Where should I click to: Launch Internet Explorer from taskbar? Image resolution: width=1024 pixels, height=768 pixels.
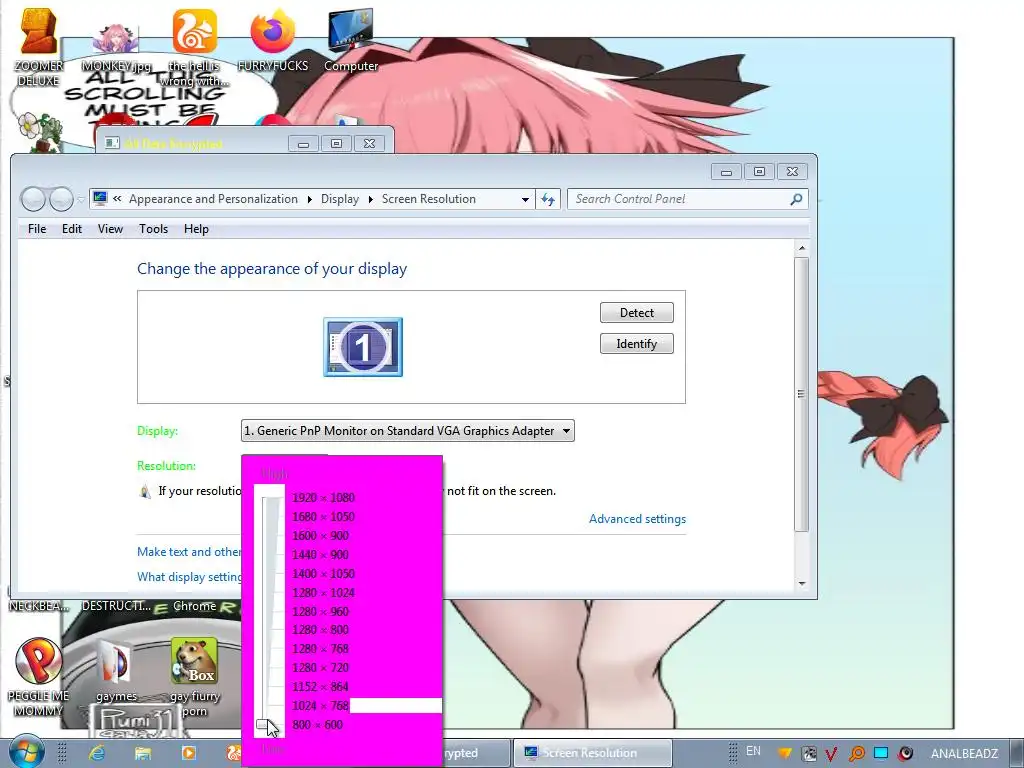click(x=97, y=753)
